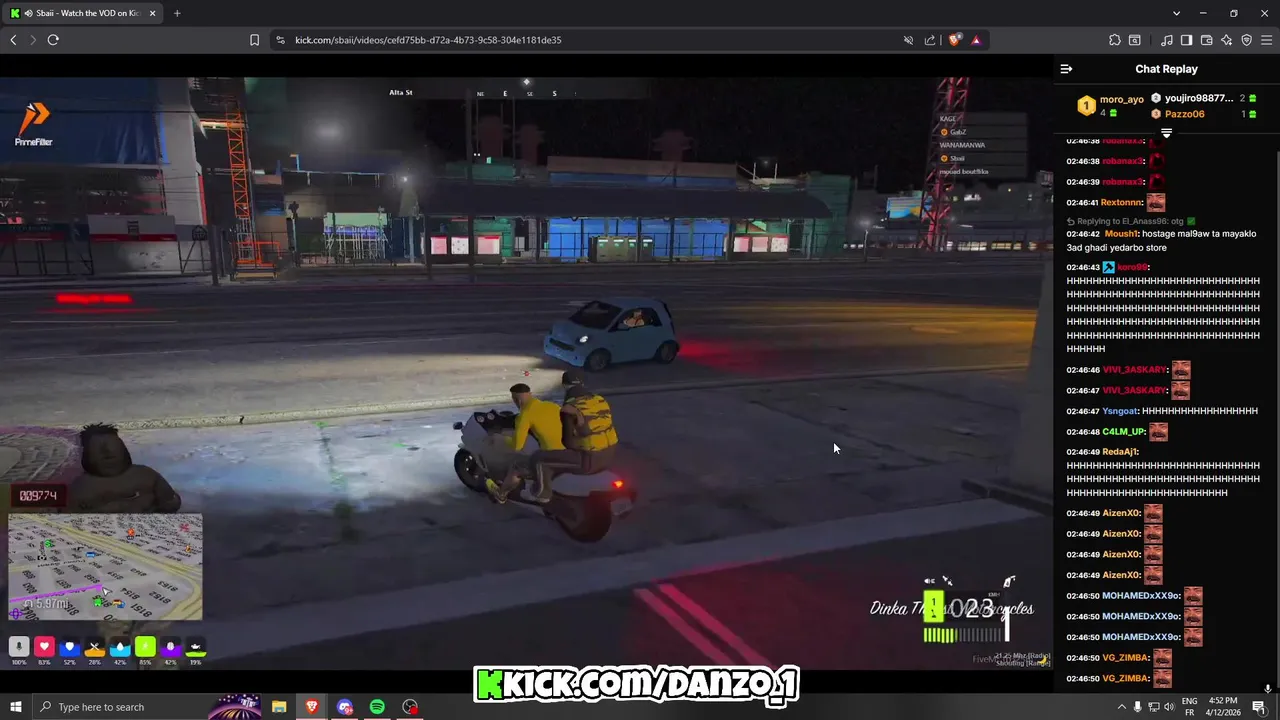Open youjiro98877 leaderboard entry
1280x720 pixels.
[x=1203, y=98]
